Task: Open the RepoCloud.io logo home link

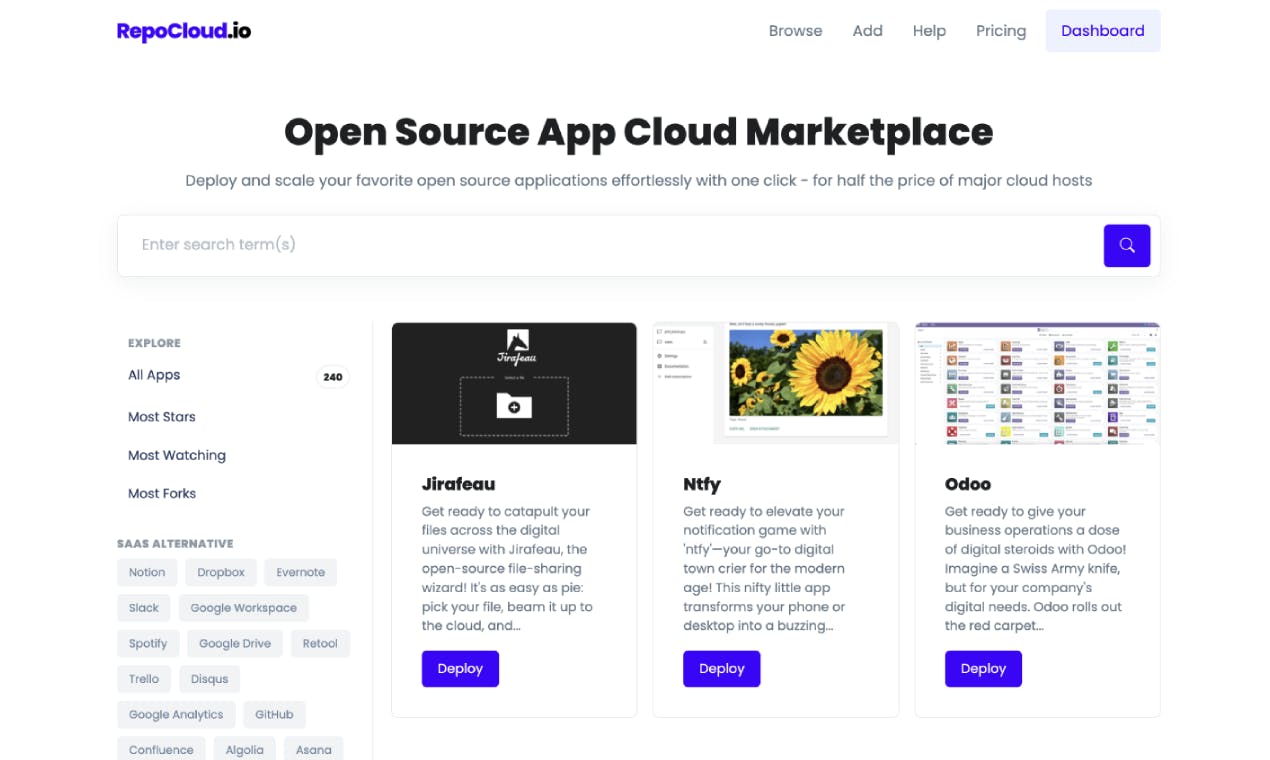Action: point(184,31)
